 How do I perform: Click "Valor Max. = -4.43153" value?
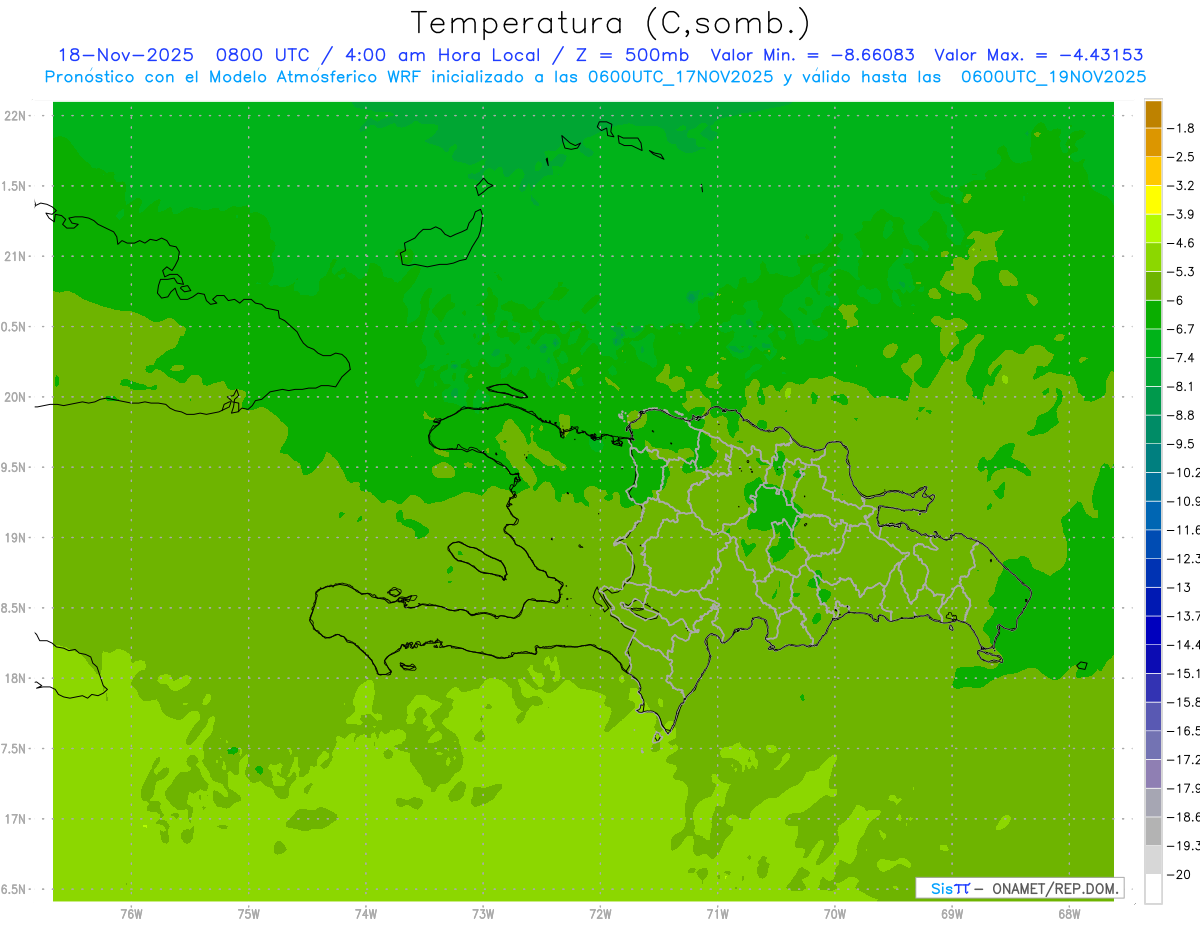point(1038,55)
